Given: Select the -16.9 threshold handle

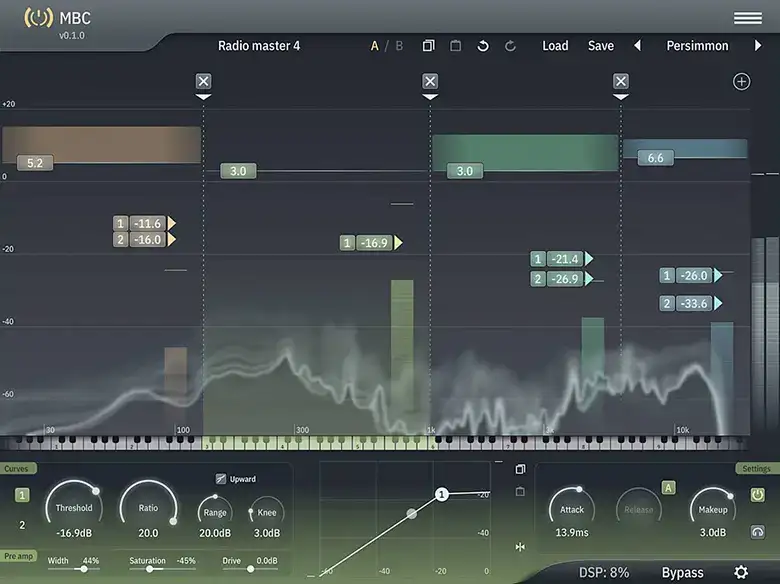Looking at the screenshot, I should pyautogui.click(x=371, y=243).
